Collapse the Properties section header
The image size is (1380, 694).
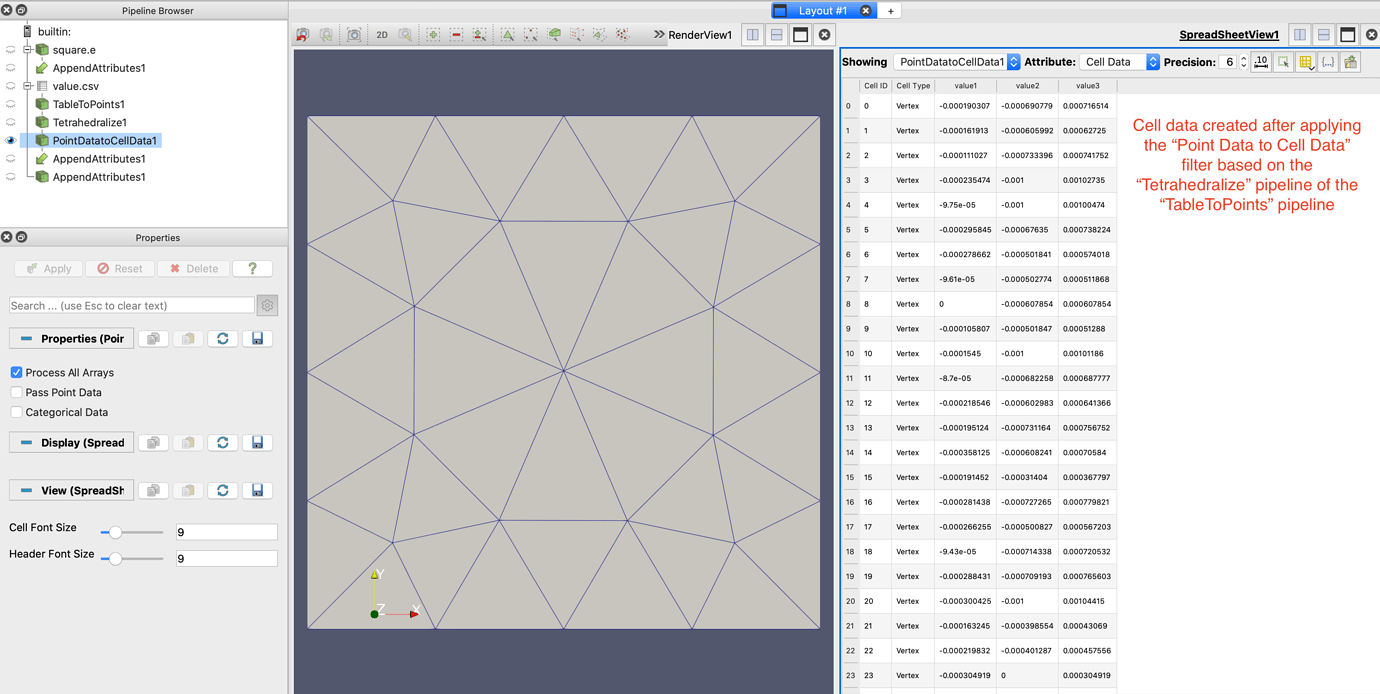pyautogui.click(x=71, y=339)
